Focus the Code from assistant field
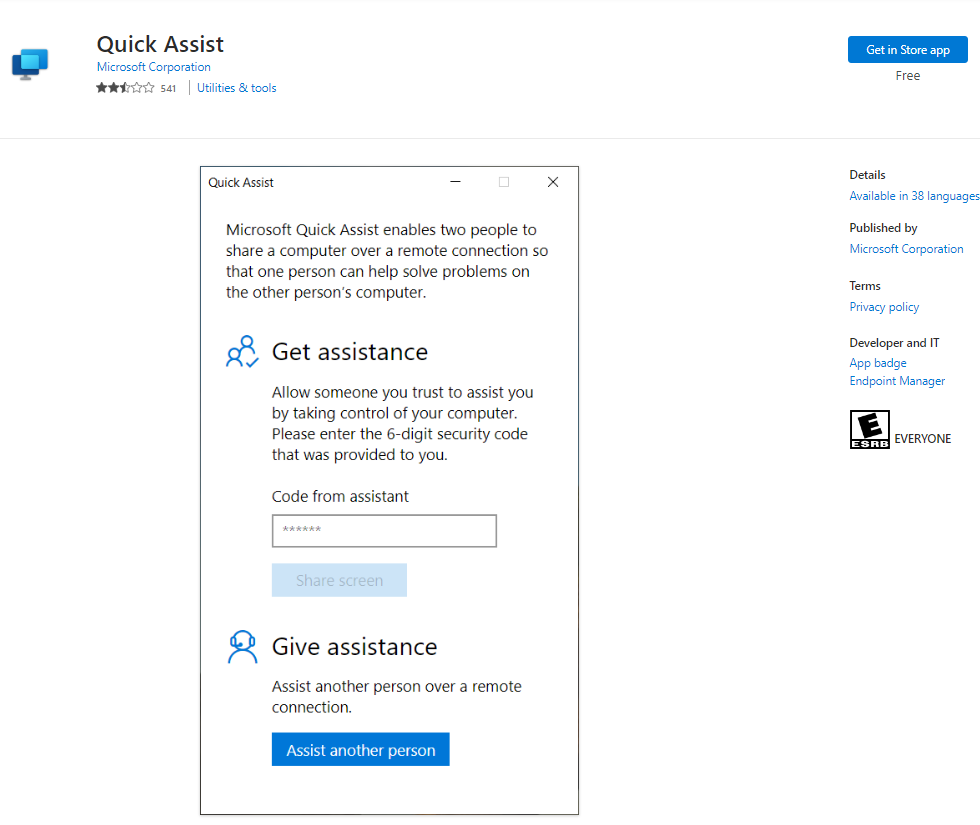 pyautogui.click(x=384, y=531)
